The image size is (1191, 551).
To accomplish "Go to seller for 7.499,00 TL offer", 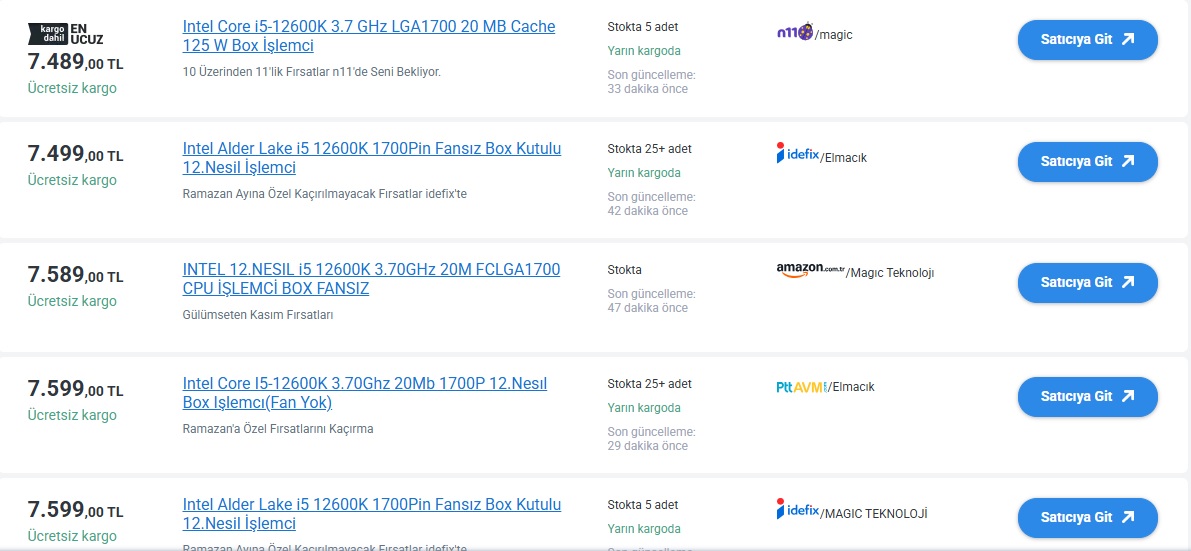I will 1088,161.
